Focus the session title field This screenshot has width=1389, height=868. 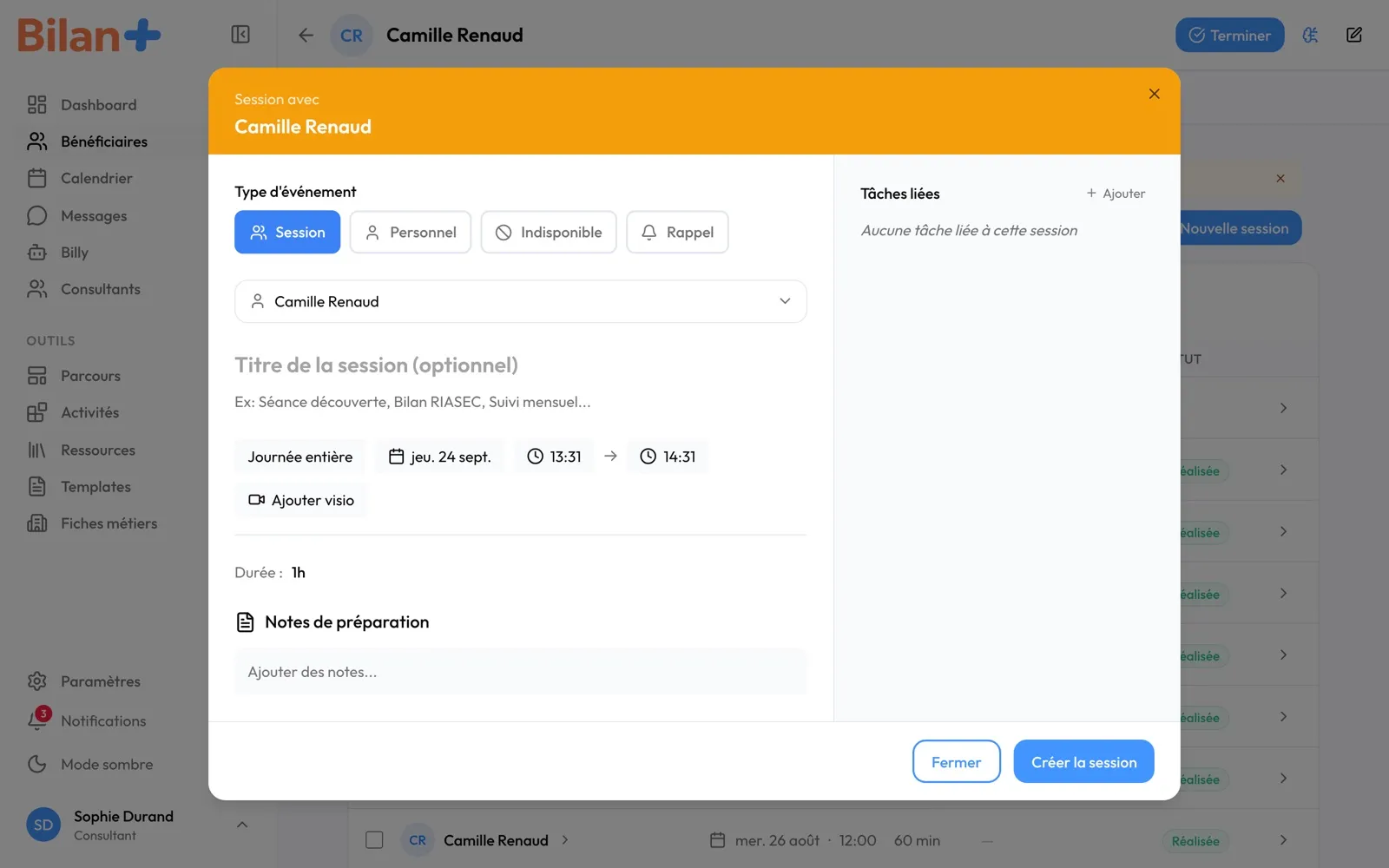(x=521, y=365)
